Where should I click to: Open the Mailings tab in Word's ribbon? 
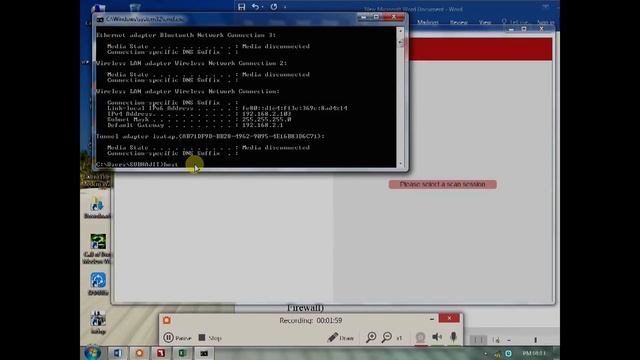[x=427, y=22]
